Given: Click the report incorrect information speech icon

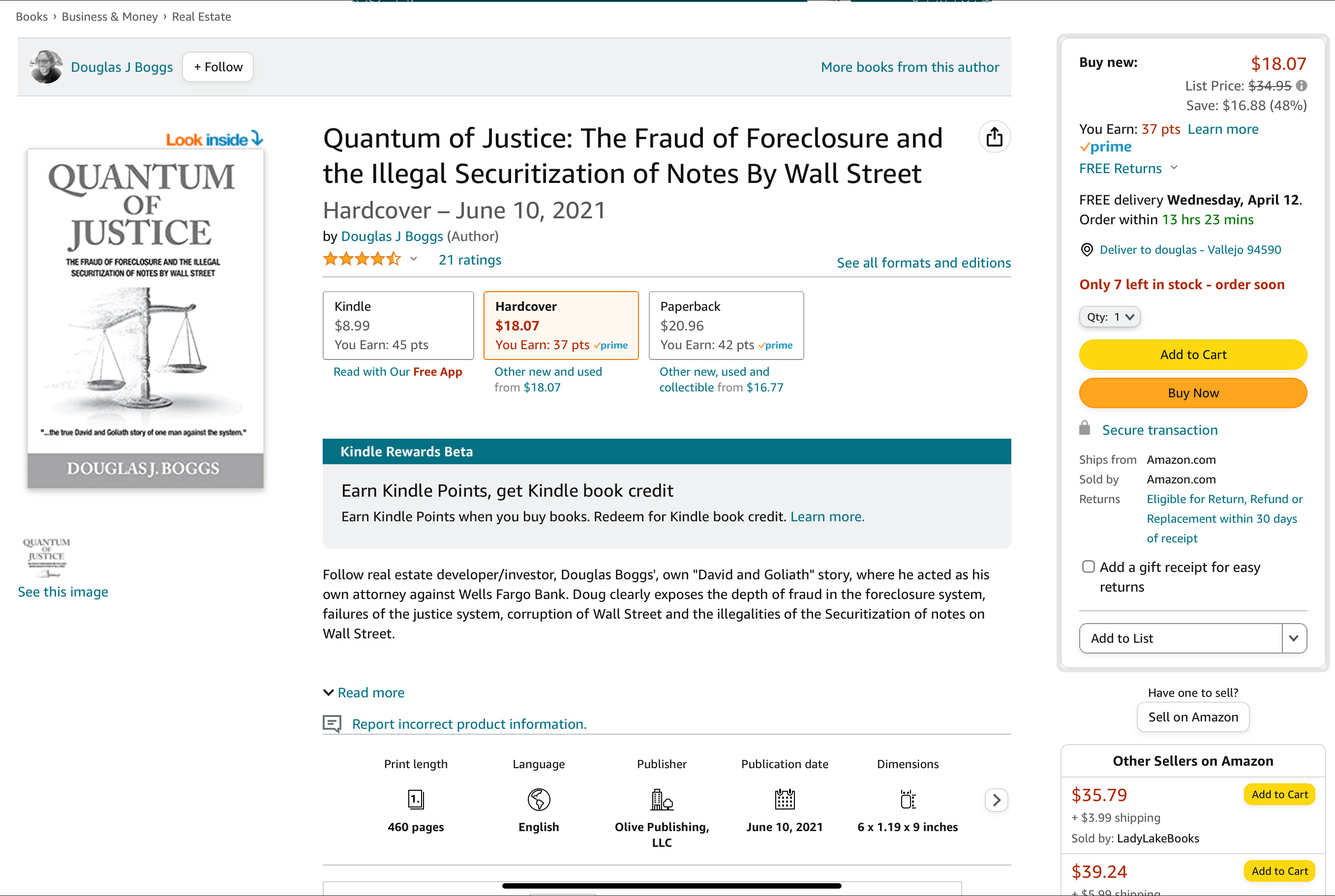Looking at the screenshot, I should 332,724.
